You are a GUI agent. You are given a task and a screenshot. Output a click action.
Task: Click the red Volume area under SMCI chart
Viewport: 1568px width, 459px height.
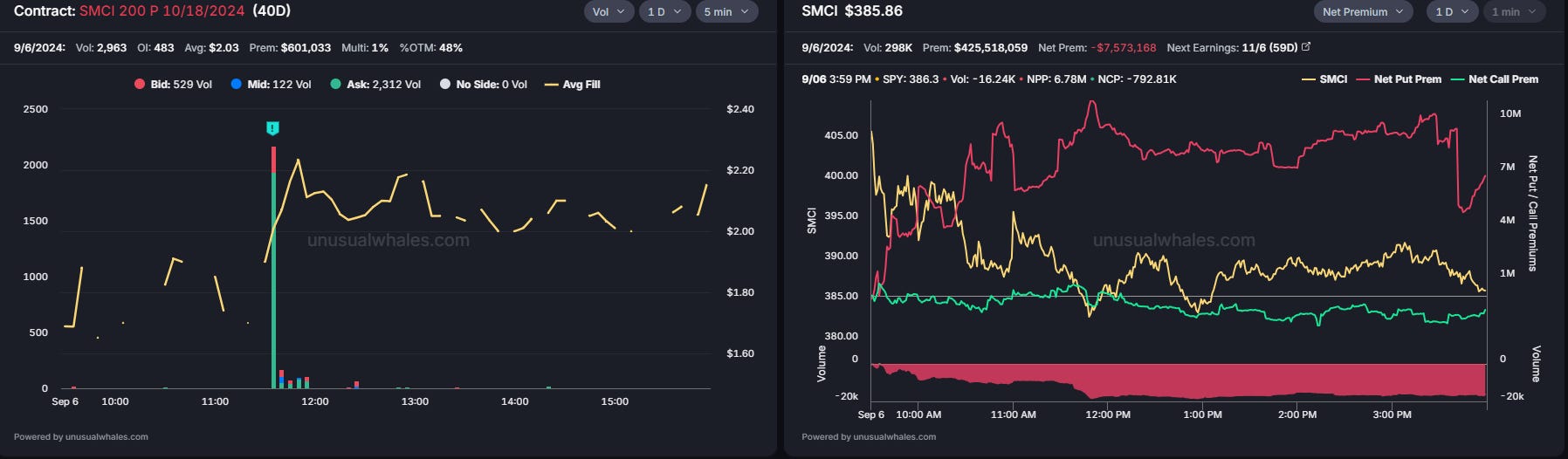tap(1179, 380)
